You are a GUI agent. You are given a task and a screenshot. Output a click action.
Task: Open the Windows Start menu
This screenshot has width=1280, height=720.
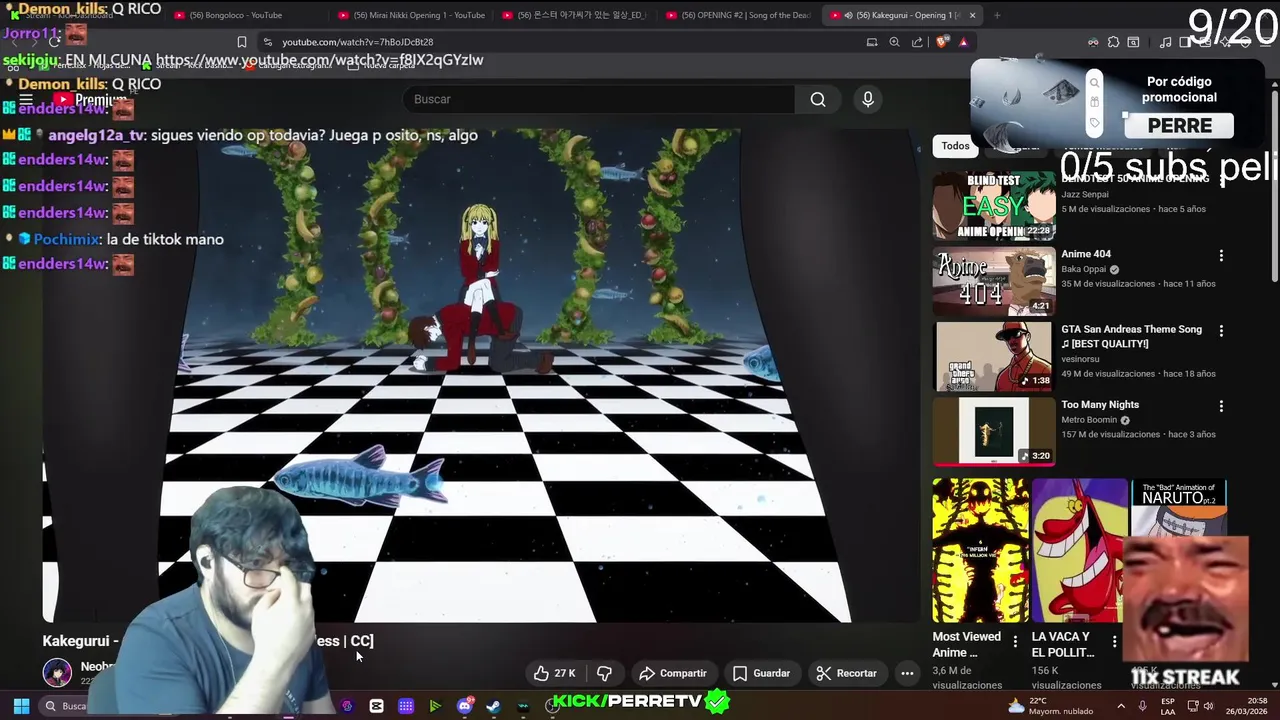[x=20, y=706]
